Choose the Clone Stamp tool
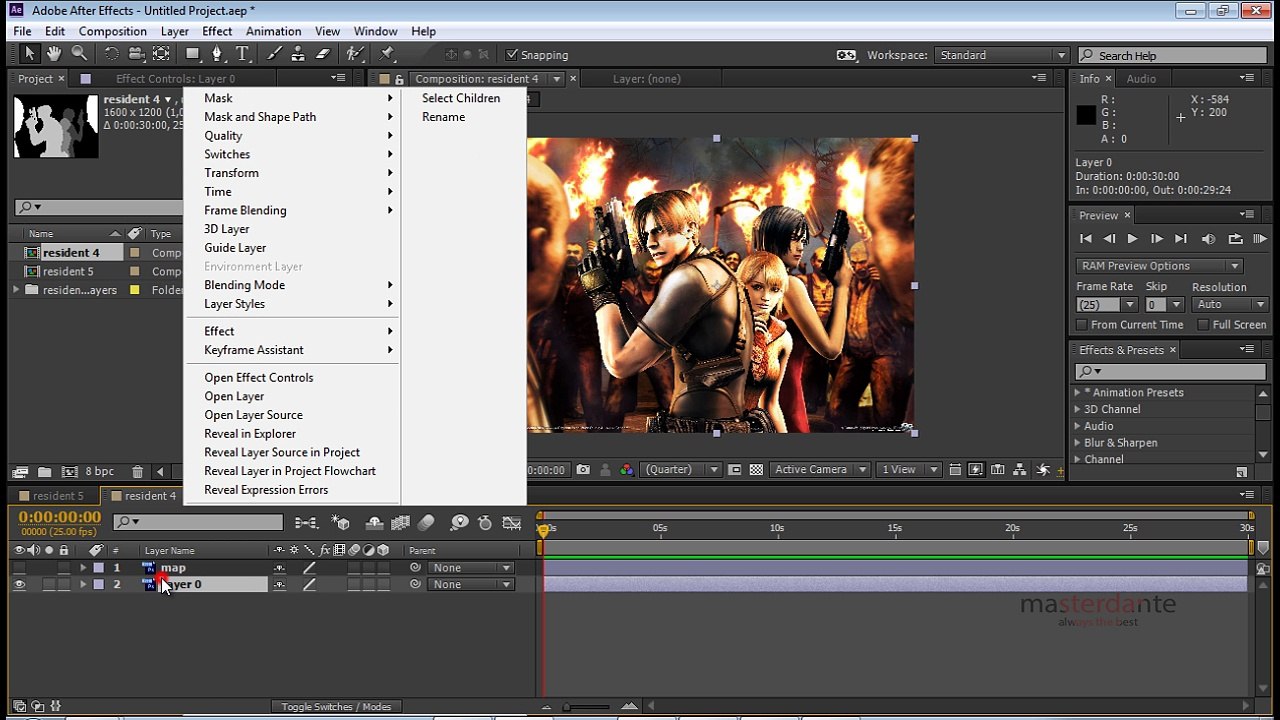 point(298,54)
